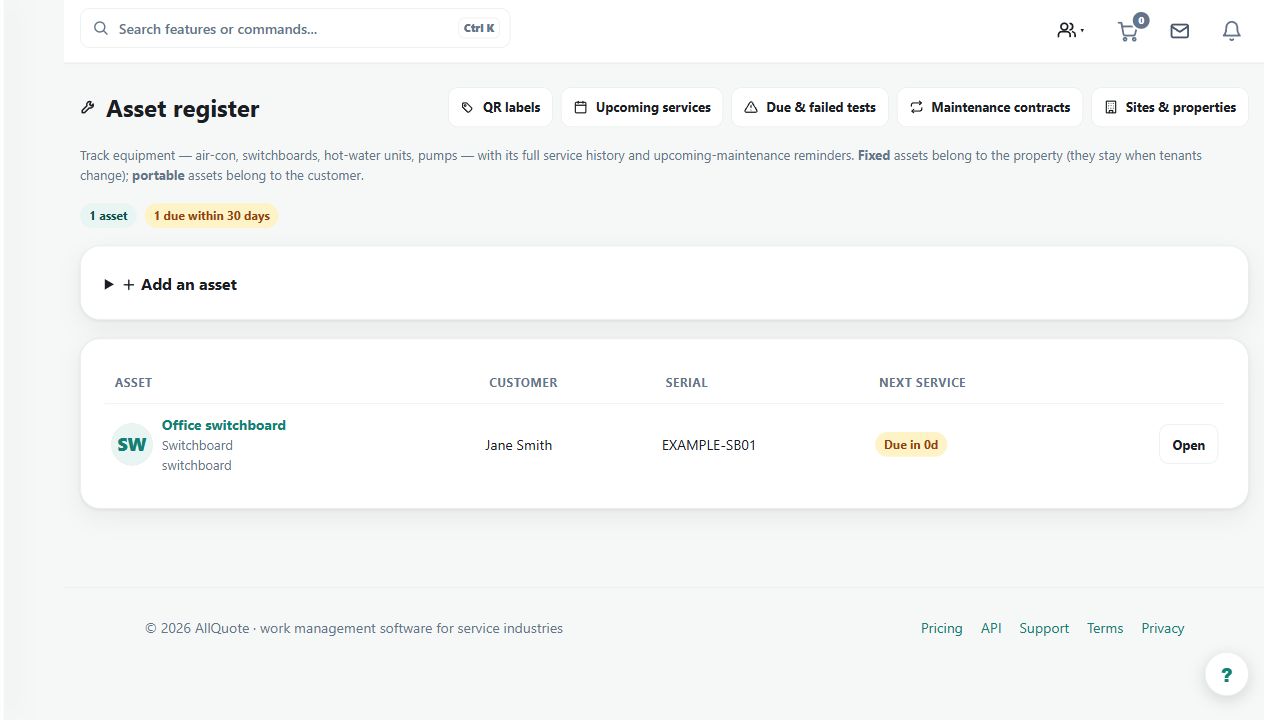Screen dimensions: 1264x720
Task: Click the CUSTOMER column header
Action: 523,383
